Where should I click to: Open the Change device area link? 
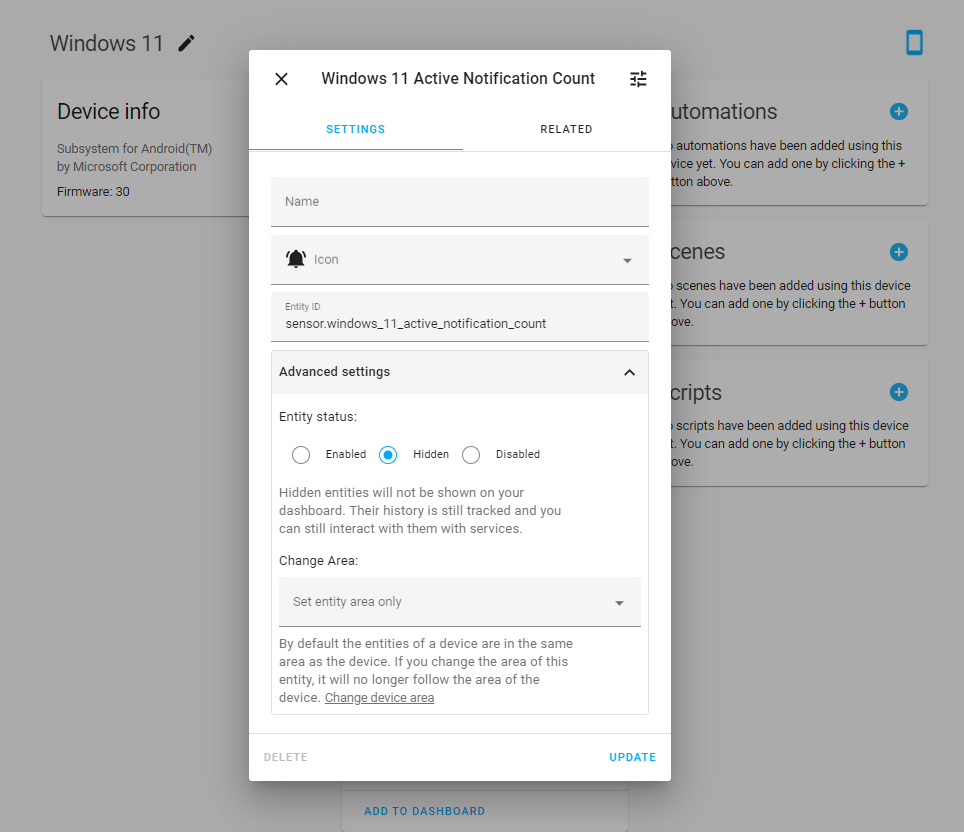coord(379,697)
